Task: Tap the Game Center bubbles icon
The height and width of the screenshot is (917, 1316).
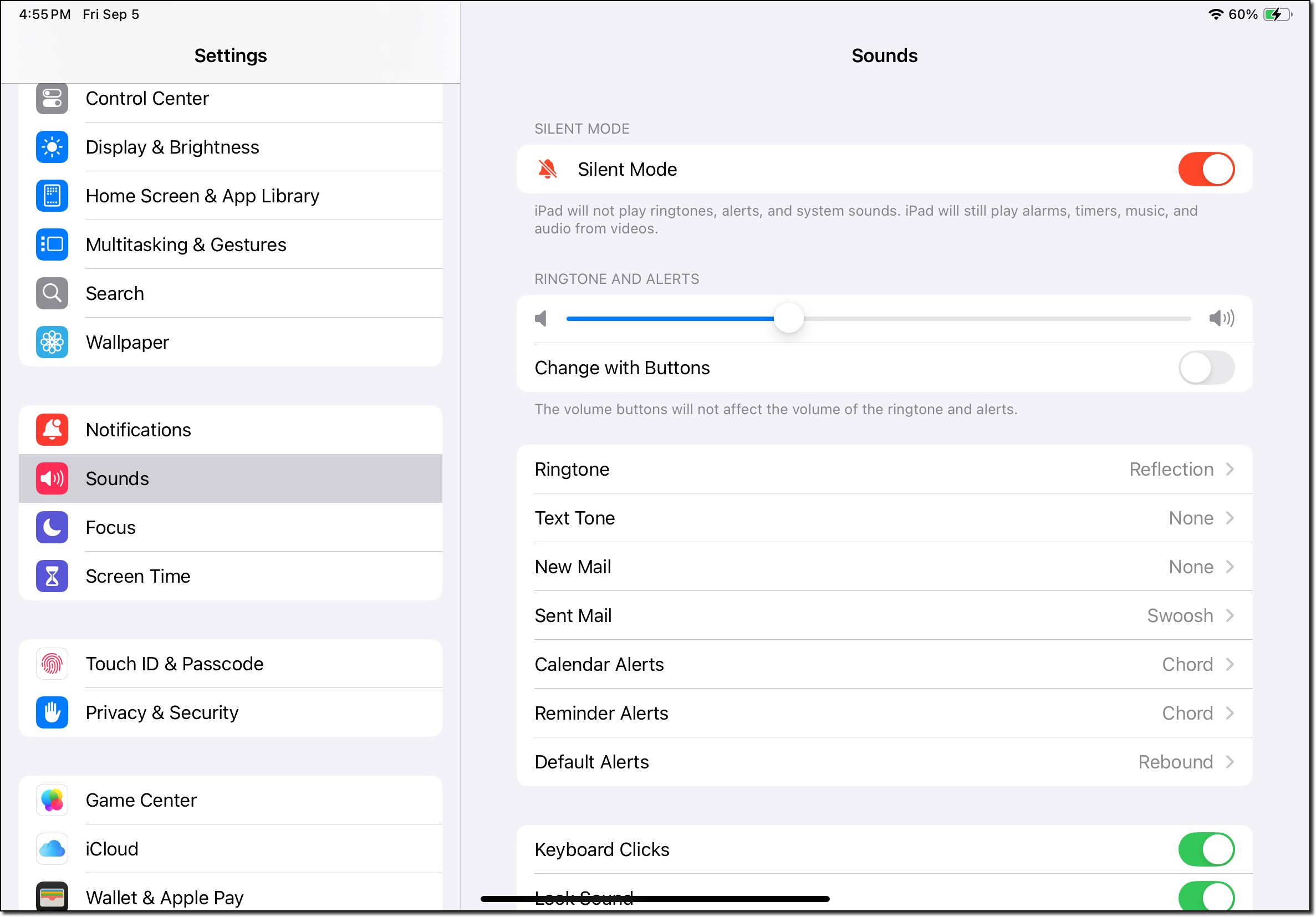Action: coord(52,800)
